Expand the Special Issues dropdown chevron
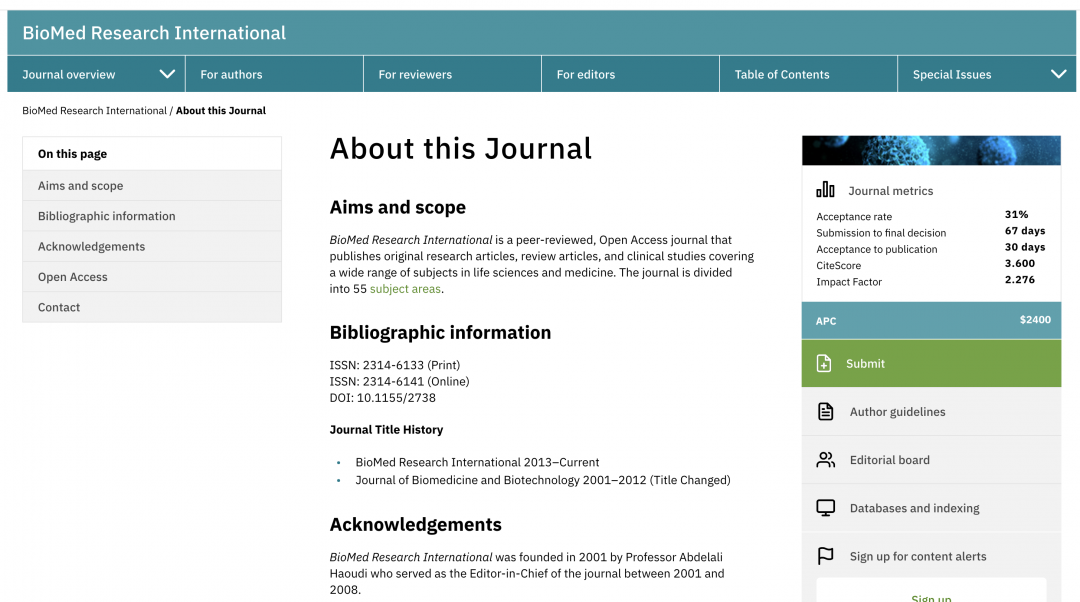The height and width of the screenshot is (602, 1080). (1059, 74)
